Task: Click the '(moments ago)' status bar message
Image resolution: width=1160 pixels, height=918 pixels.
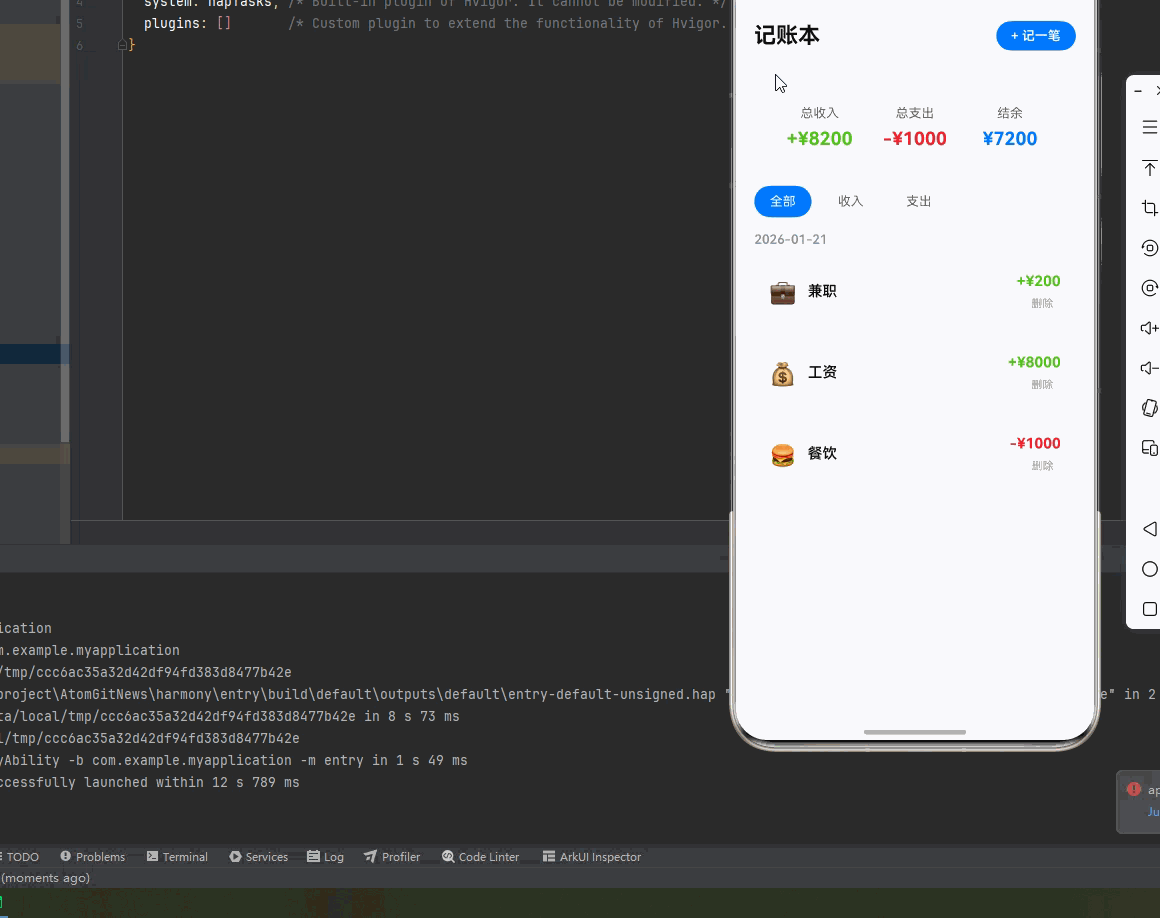Action: pyautogui.click(x=45, y=878)
